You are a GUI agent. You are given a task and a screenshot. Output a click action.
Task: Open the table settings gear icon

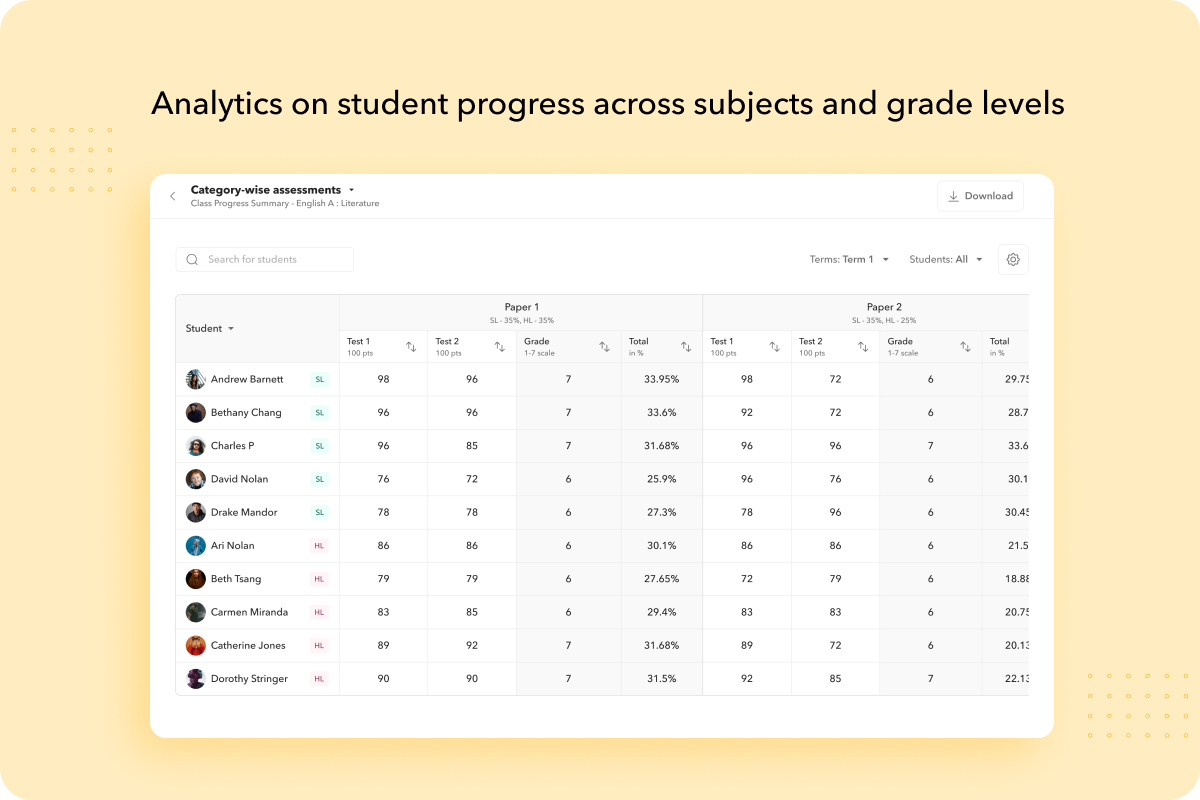[x=1012, y=259]
